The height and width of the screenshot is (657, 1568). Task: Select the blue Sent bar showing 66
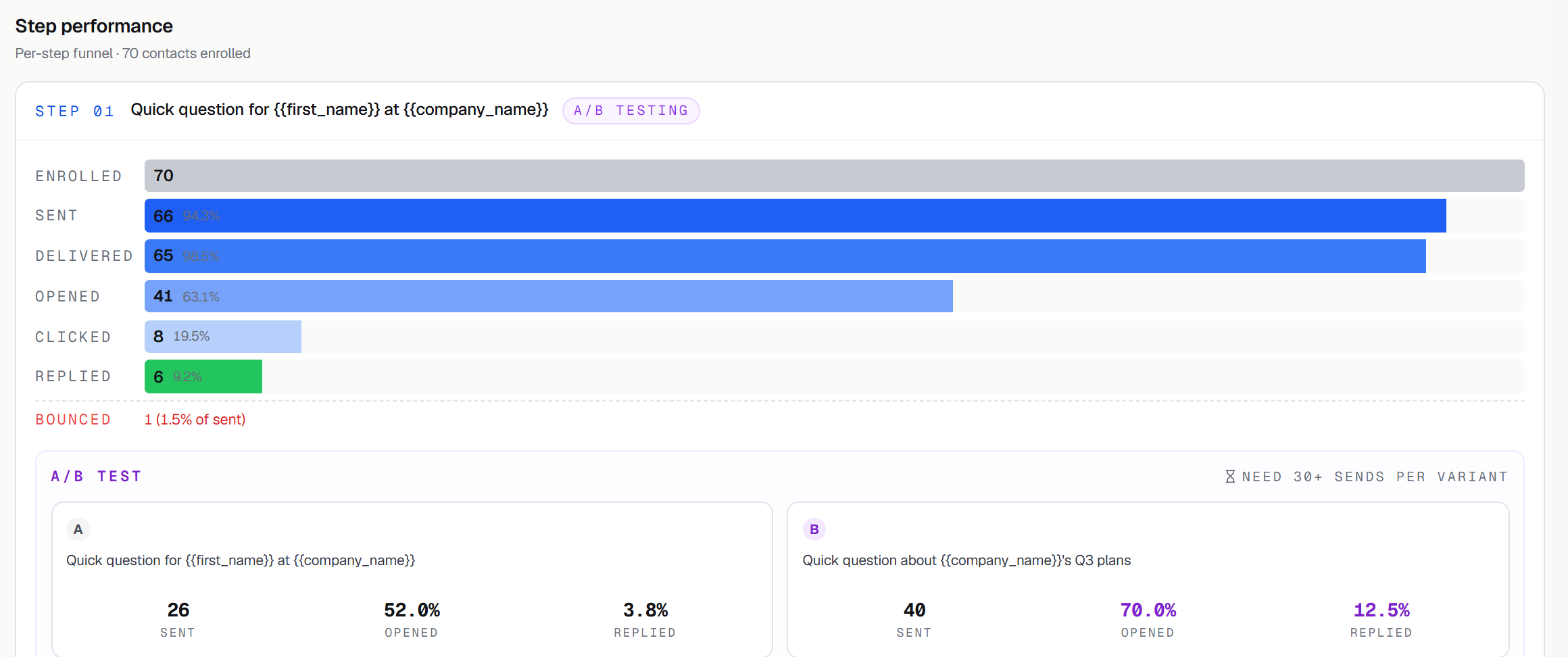795,216
